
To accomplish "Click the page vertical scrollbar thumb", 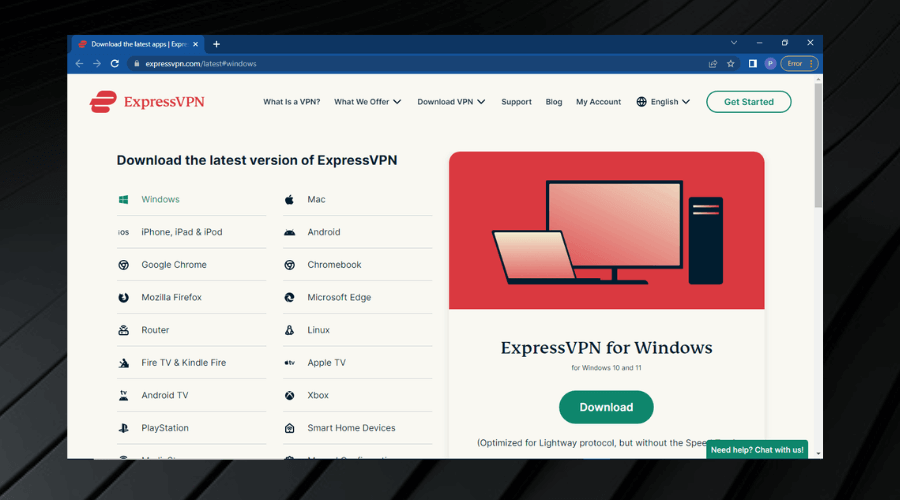I will 818,146.
